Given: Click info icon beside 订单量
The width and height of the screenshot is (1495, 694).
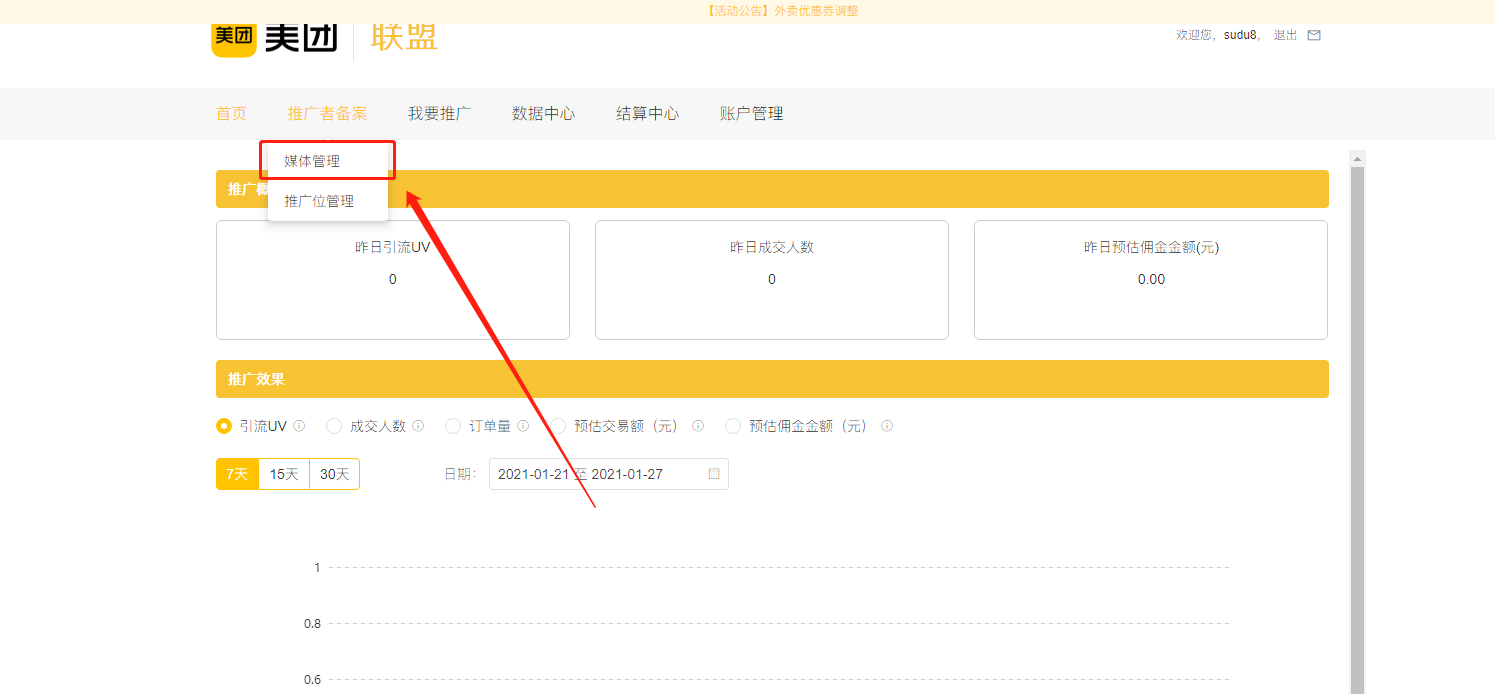Looking at the screenshot, I should [523, 426].
